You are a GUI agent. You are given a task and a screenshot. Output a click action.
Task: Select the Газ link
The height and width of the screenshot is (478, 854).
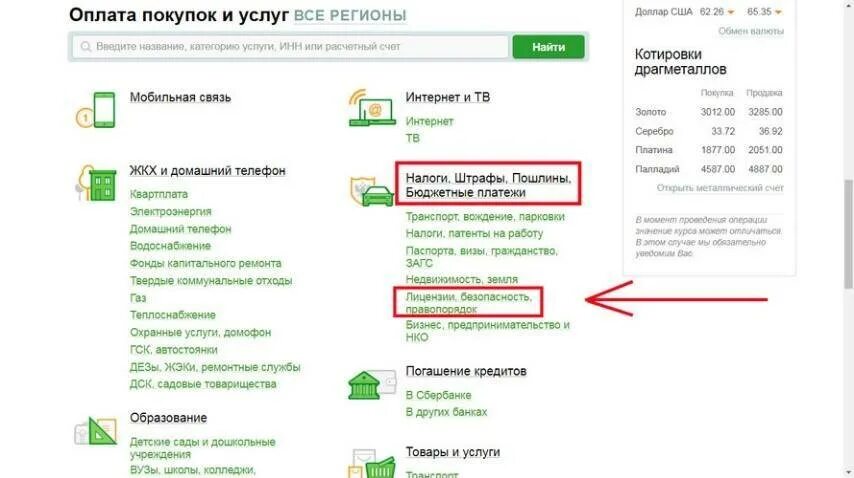[x=138, y=298]
